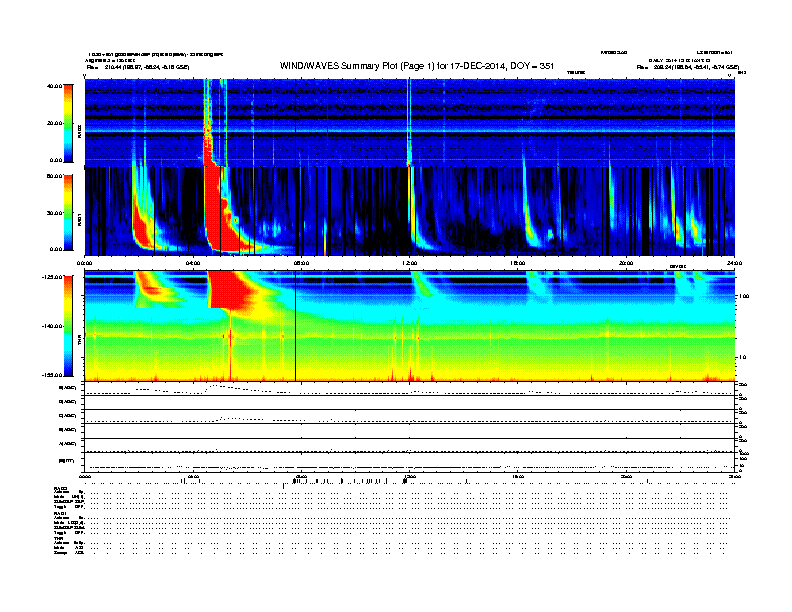Click the RAD1 spectrogram panel

[x=409, y=211]
